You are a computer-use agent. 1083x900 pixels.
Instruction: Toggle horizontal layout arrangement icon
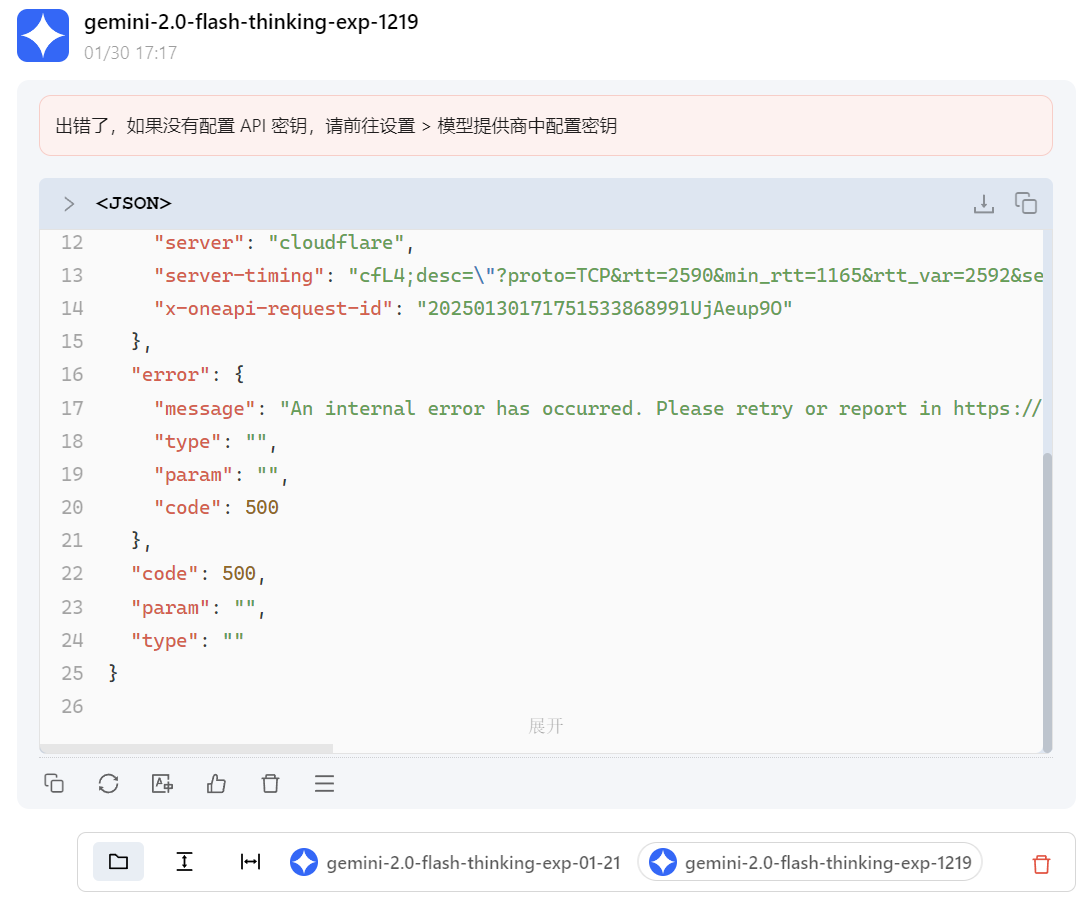coord(250,861)
